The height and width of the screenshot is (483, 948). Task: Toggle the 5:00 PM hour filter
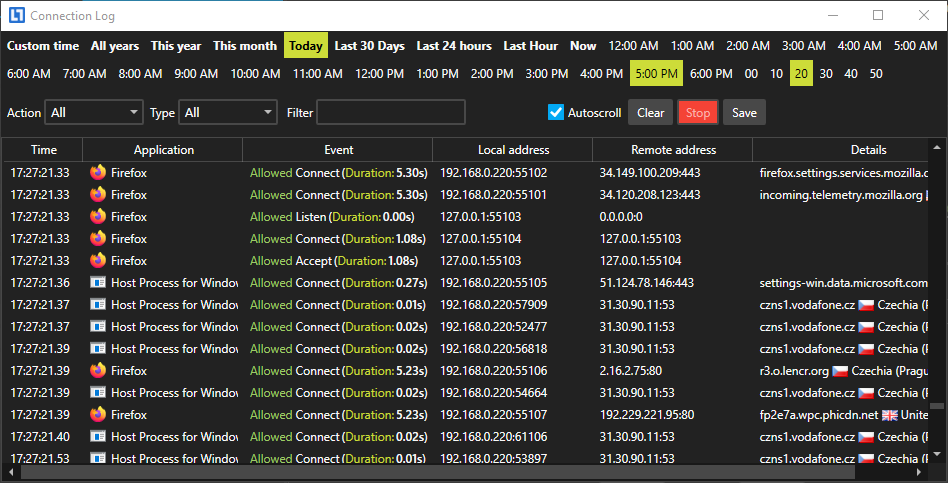click(655, 73)
